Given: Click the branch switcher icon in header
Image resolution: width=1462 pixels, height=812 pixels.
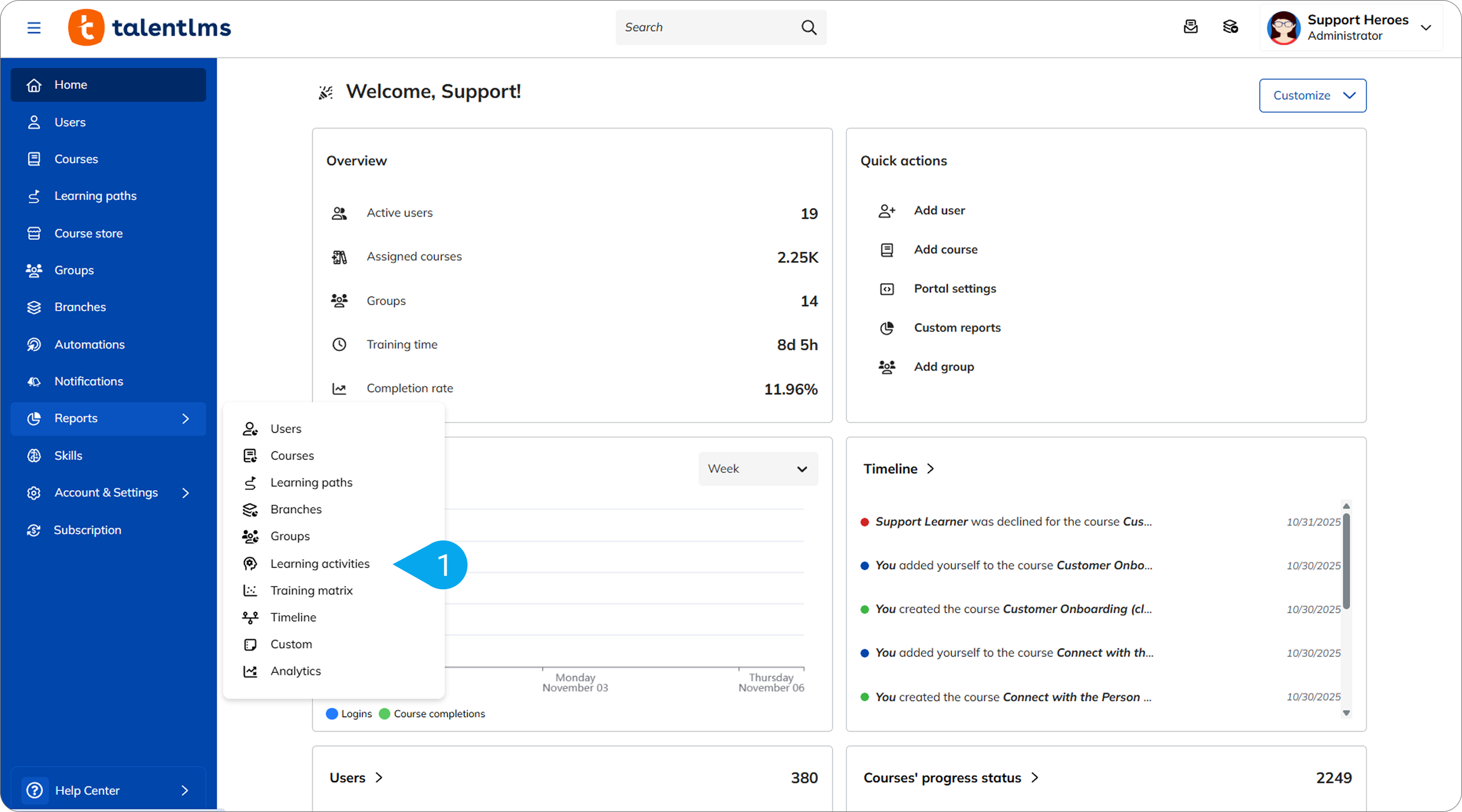Looking at the screenshot, I should 1230,27.
